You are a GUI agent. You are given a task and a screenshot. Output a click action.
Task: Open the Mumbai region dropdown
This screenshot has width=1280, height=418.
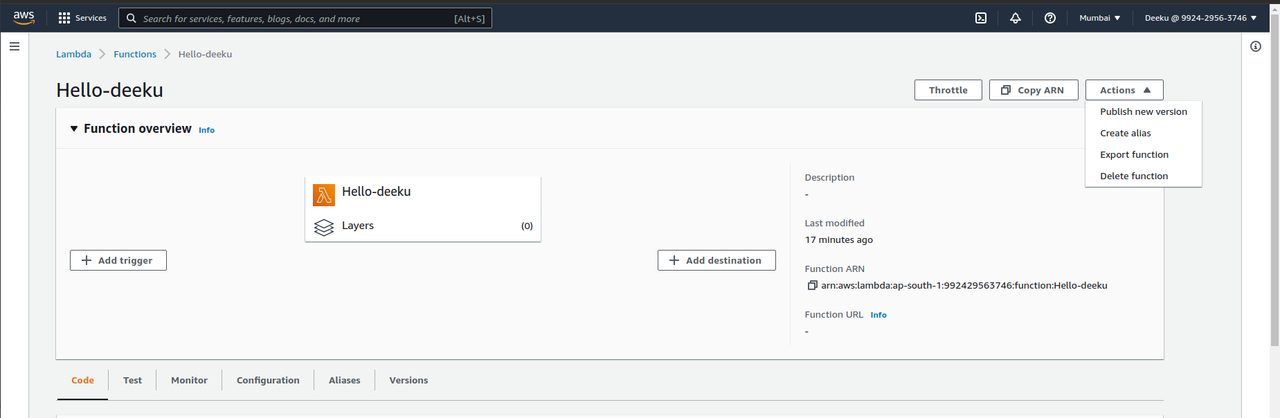pyautogui.click(x=1100, y=18)
